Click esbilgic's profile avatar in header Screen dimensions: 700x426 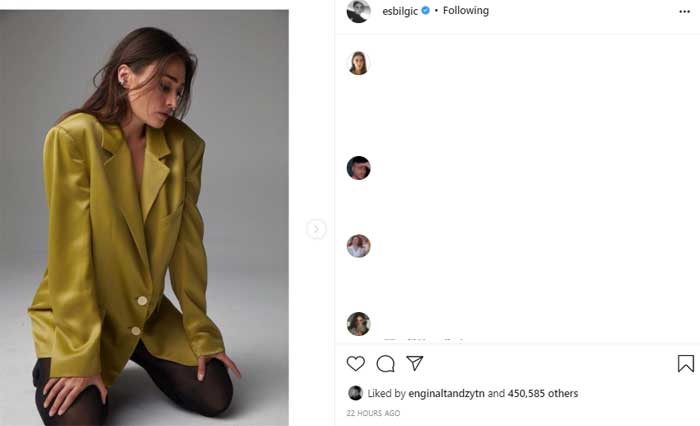(x=358, y=11)
